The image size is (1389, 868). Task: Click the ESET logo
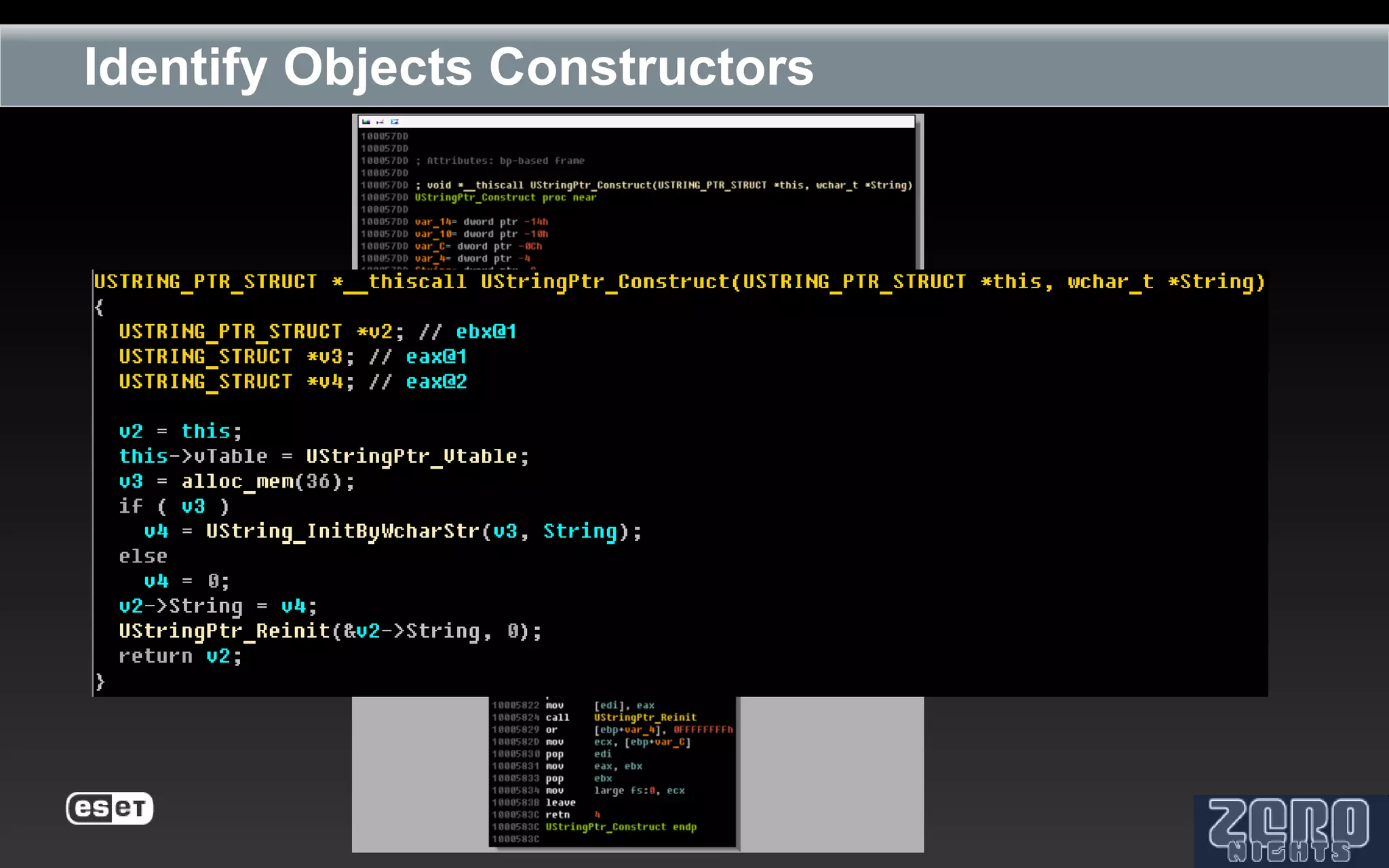click(x=109, y=808)
